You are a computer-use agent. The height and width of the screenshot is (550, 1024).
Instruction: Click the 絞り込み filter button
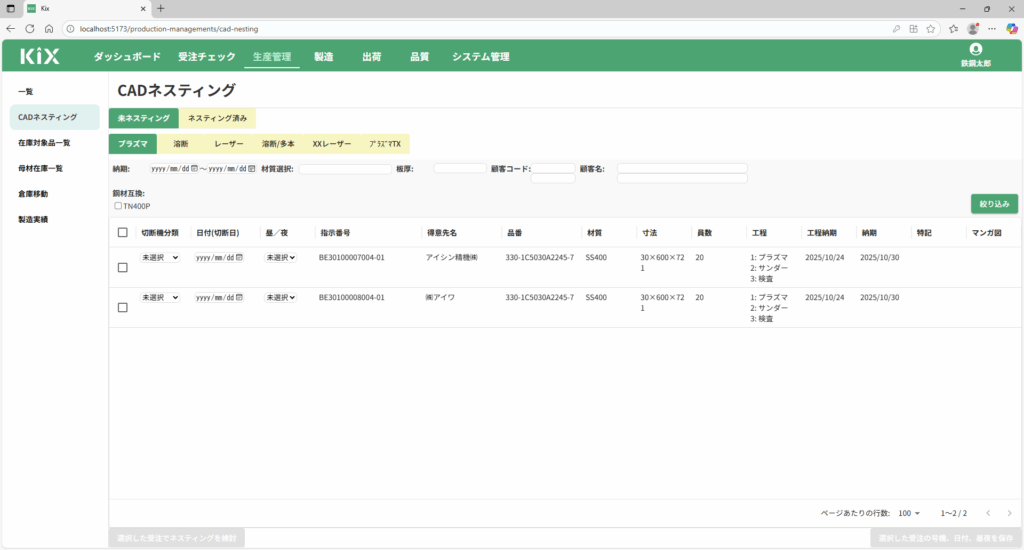993,204
